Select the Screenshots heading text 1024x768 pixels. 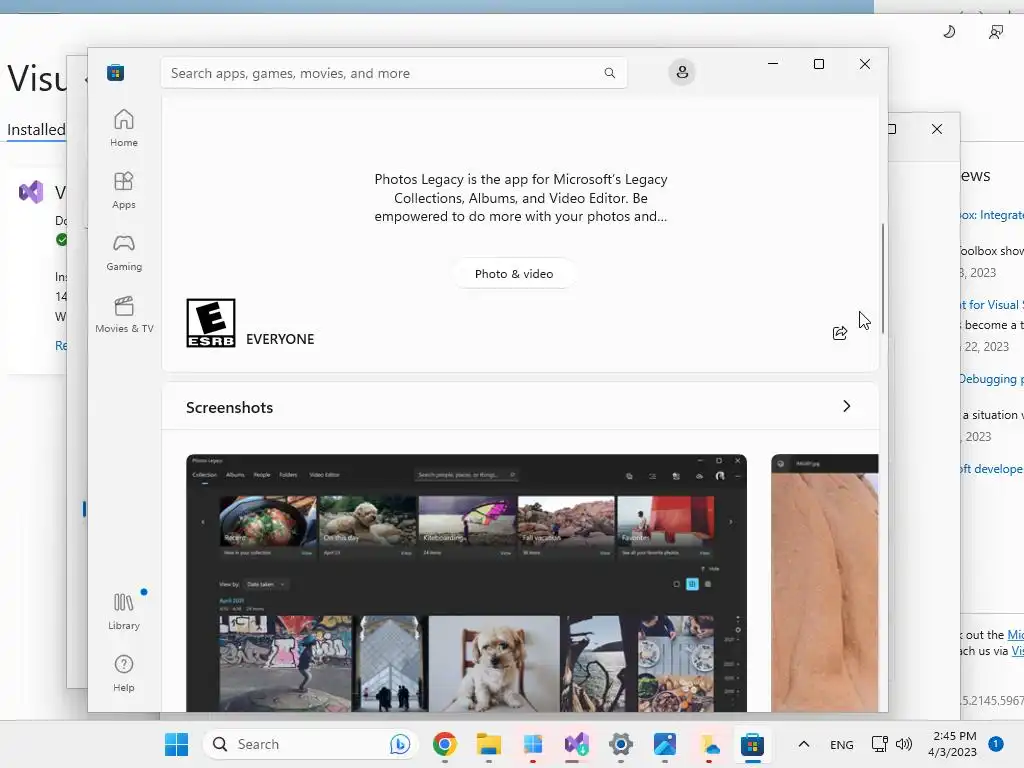[x=229, y=408]
